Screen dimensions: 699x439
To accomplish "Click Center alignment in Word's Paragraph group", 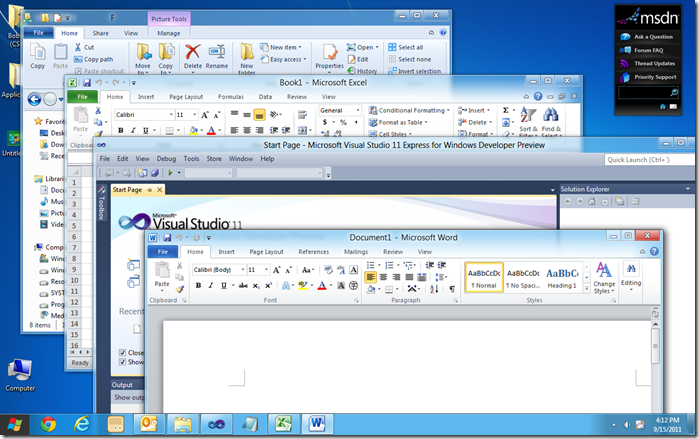I will (x=385, y=278).
